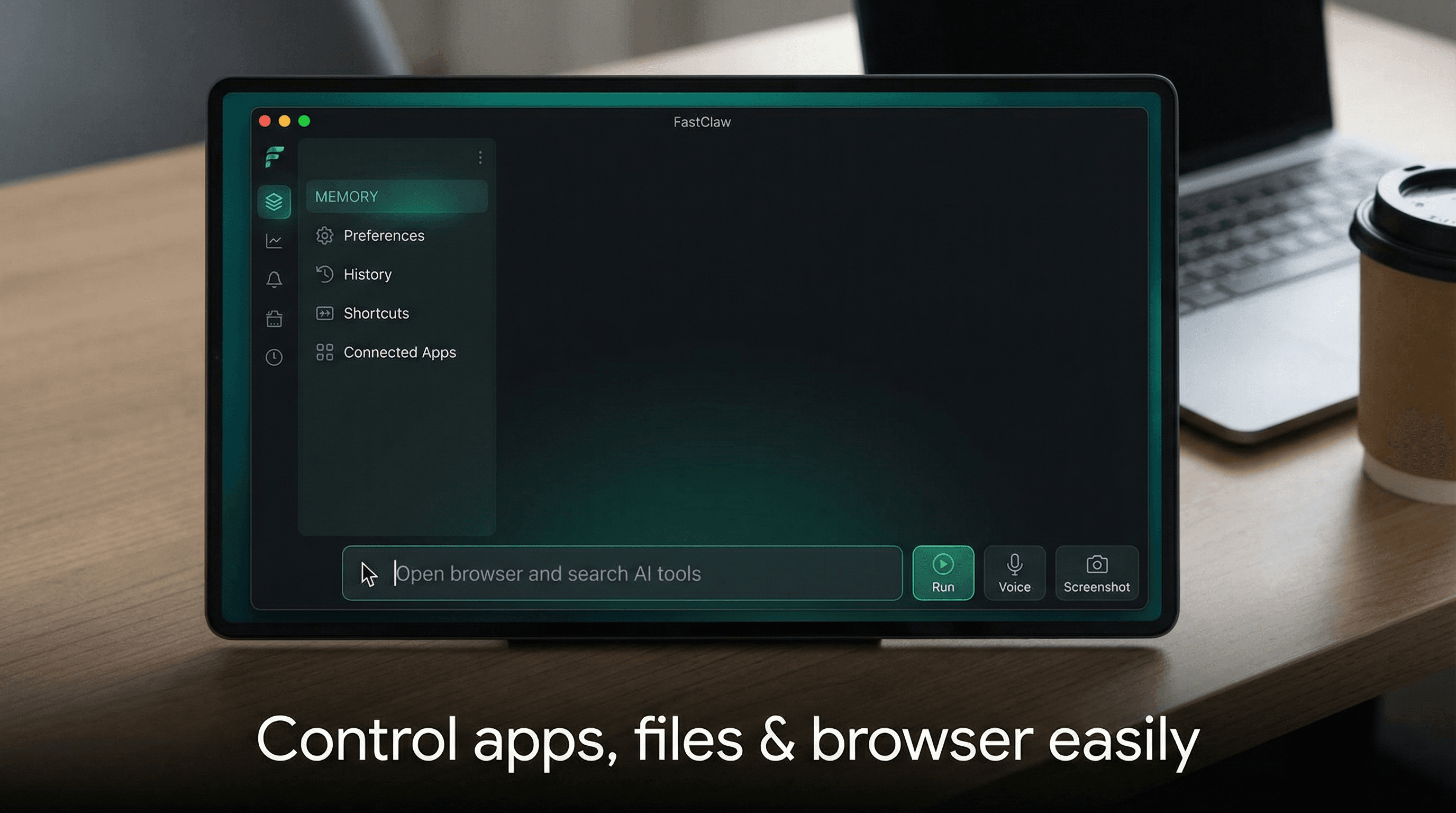The height and width of the screenshot is (813, 1456).
Task: Select the Memory layers icon in the sidebar
Action: click(275, 202)
